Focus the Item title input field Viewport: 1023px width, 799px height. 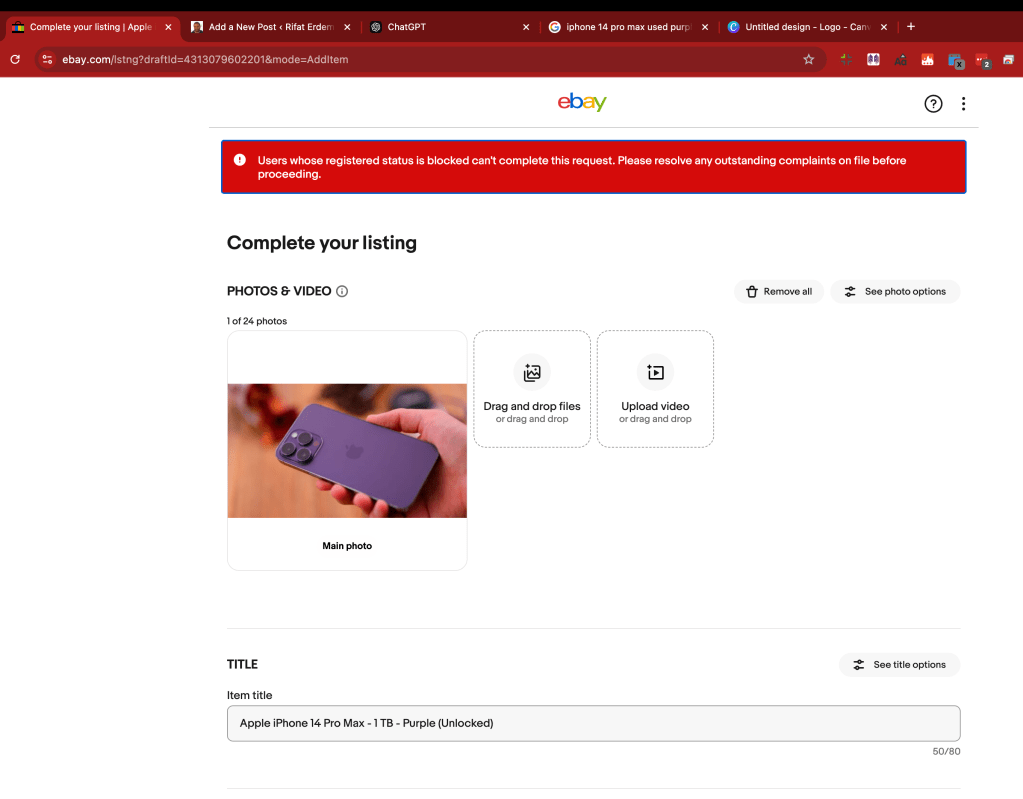point(594,723)
